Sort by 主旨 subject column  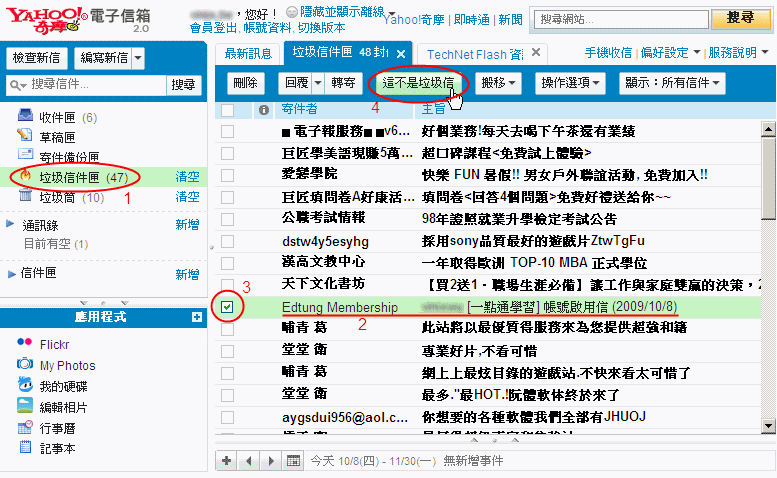tap(434, 109)
